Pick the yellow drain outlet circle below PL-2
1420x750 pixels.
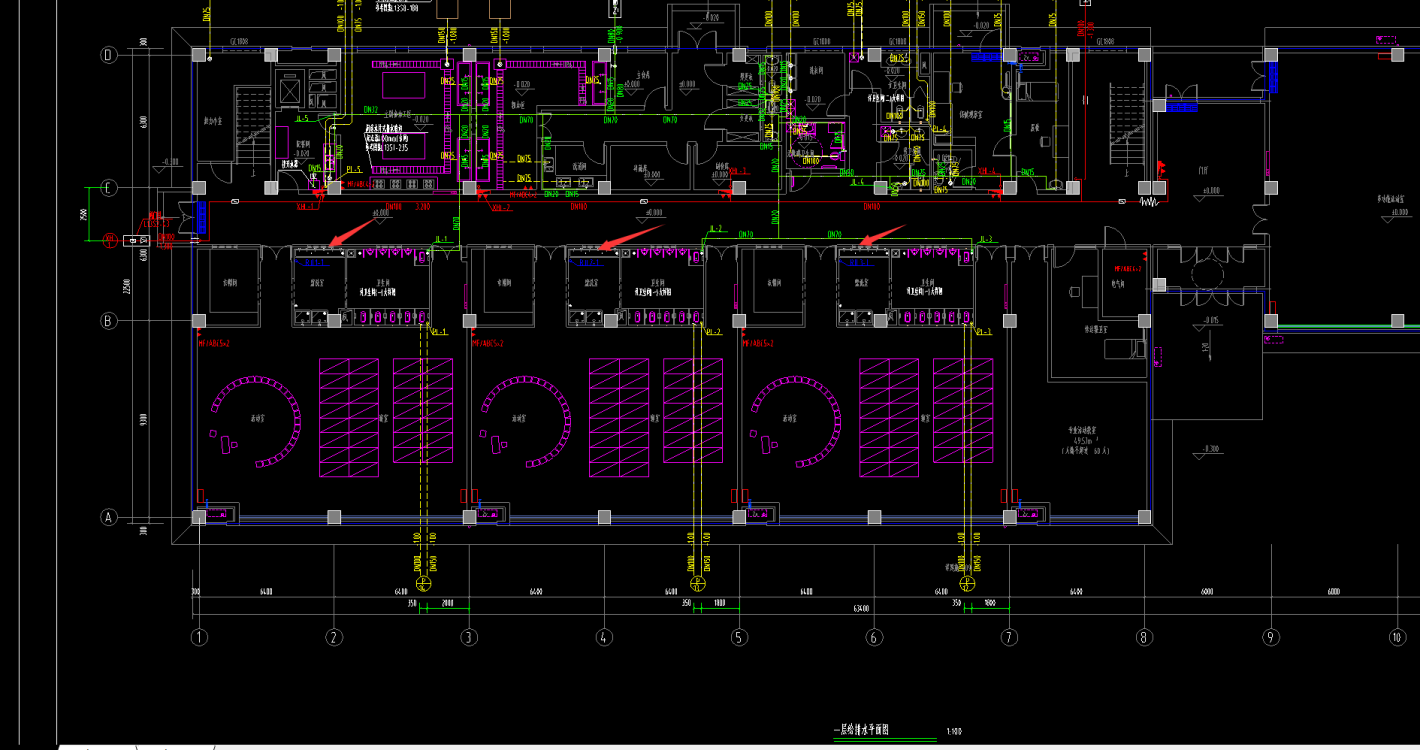(697, 584)
